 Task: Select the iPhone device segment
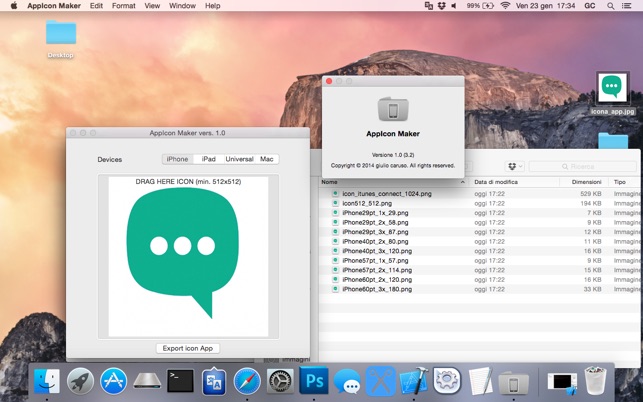[178, 159]
